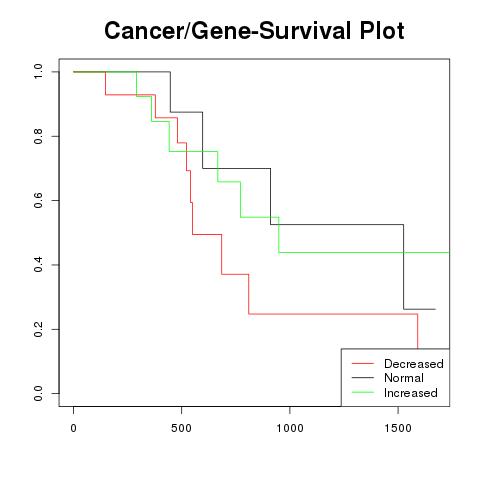Click the 0.8 y-axis tick label
Viewport: 480px width, 480px height.
pyautogui.click(x=38, y=136)
